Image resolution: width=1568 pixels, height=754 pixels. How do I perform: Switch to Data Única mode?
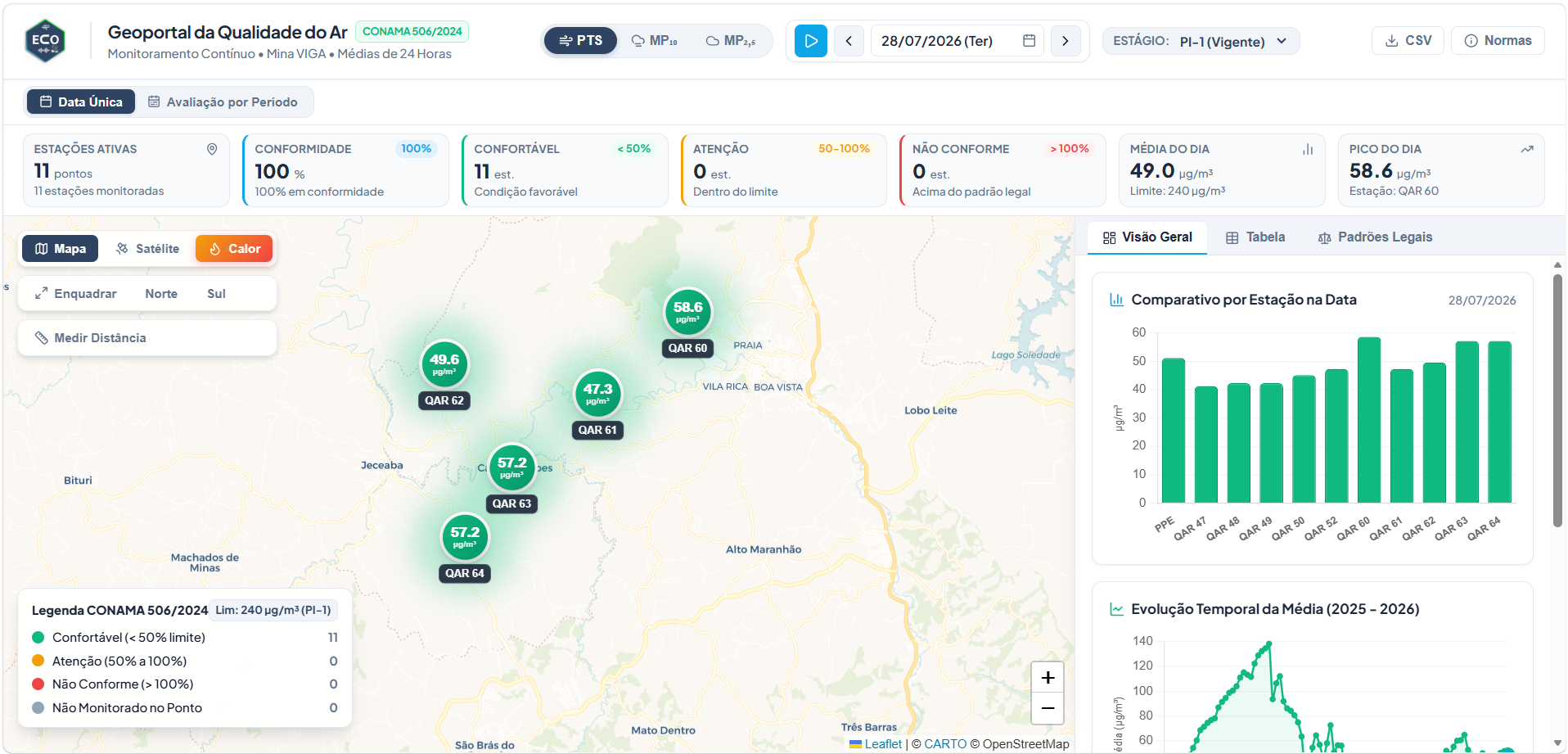coord(81,102)
